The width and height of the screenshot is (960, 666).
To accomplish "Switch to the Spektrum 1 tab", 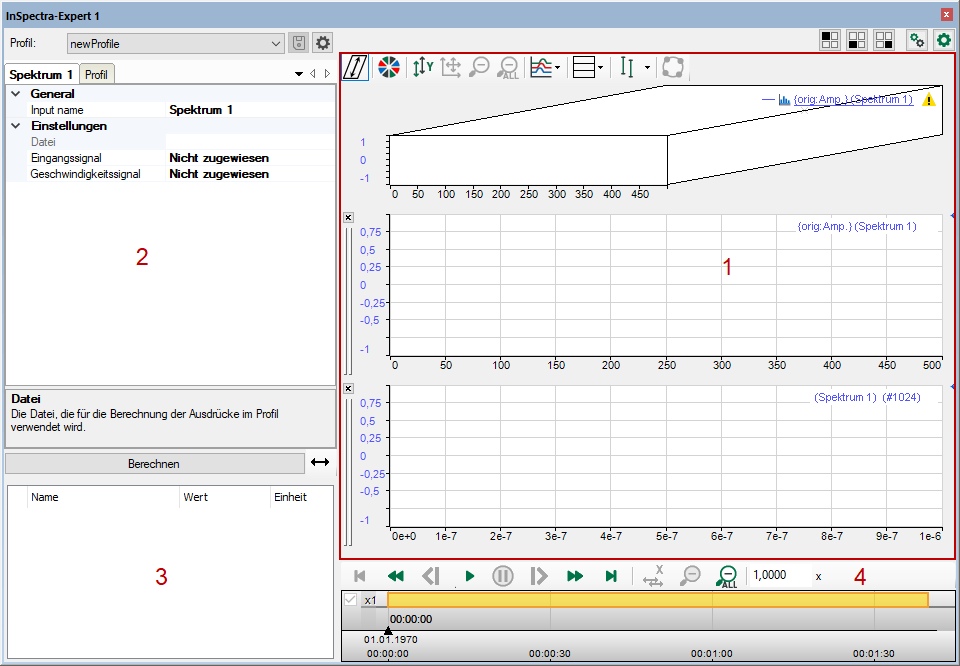I will coord(42,75).
